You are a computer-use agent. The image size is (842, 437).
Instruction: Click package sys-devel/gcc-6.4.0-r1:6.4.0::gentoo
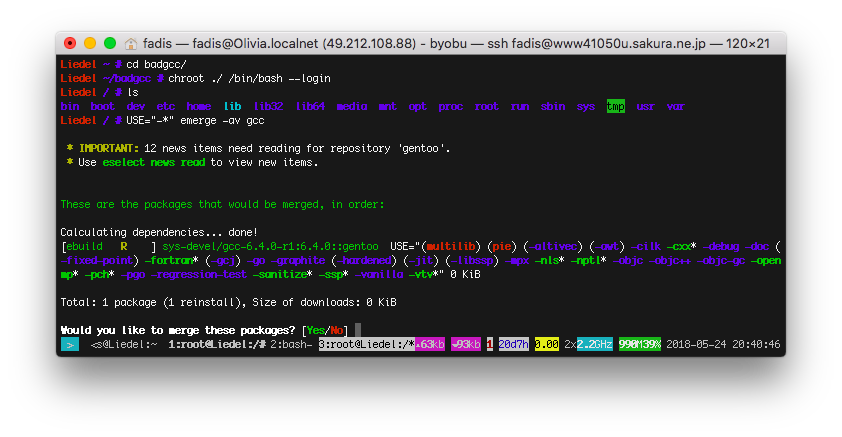pyautogui.click(x=270, y=246)
